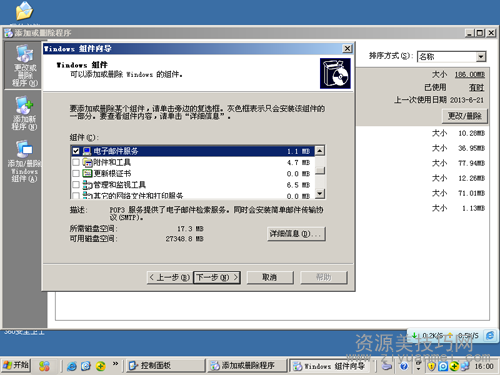Tick the 管理和监视工具 checkbox
500x375 pixels.
tap(76, 185)
